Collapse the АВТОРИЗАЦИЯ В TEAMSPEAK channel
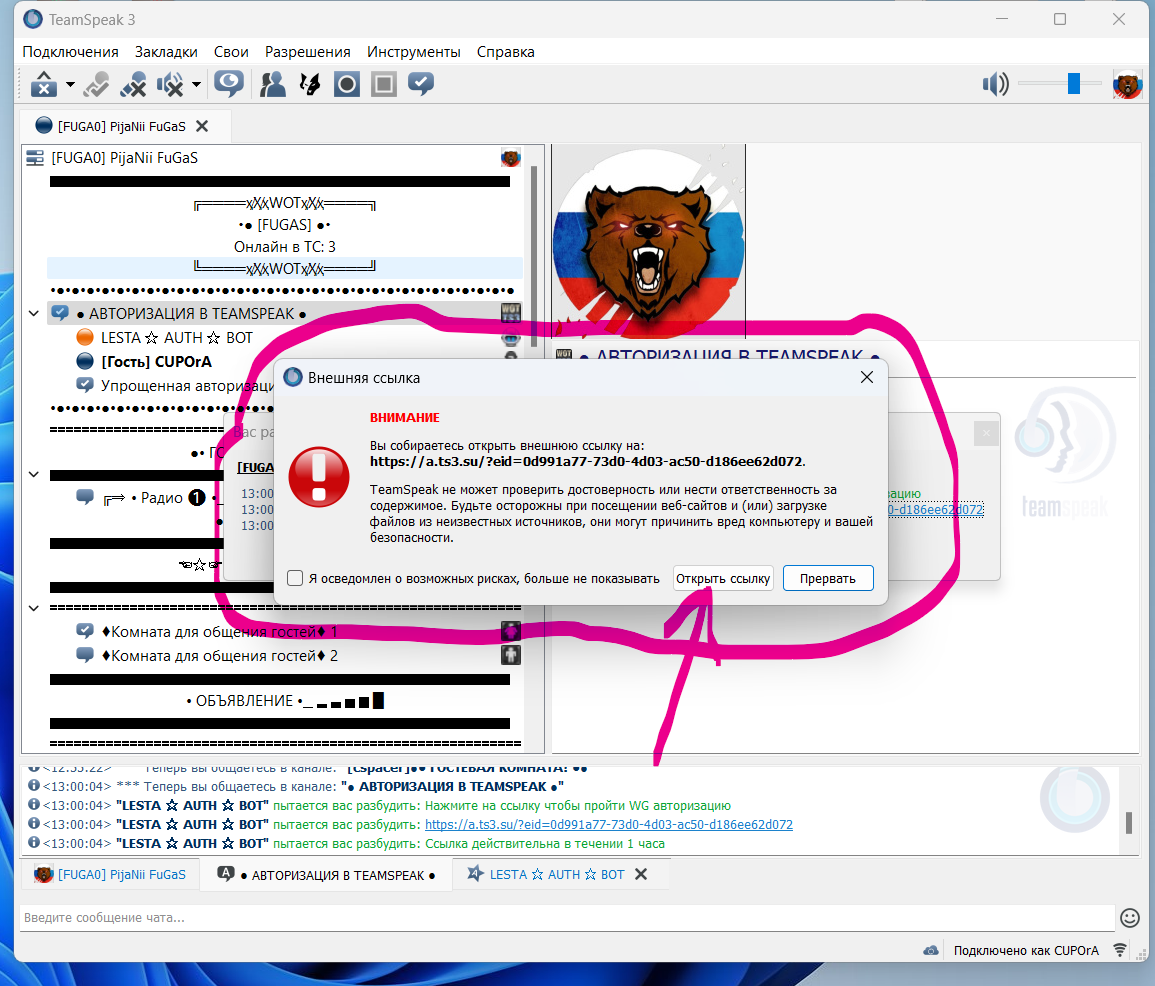This screenshot has width=1155, height=986. [x=34, y=314]
